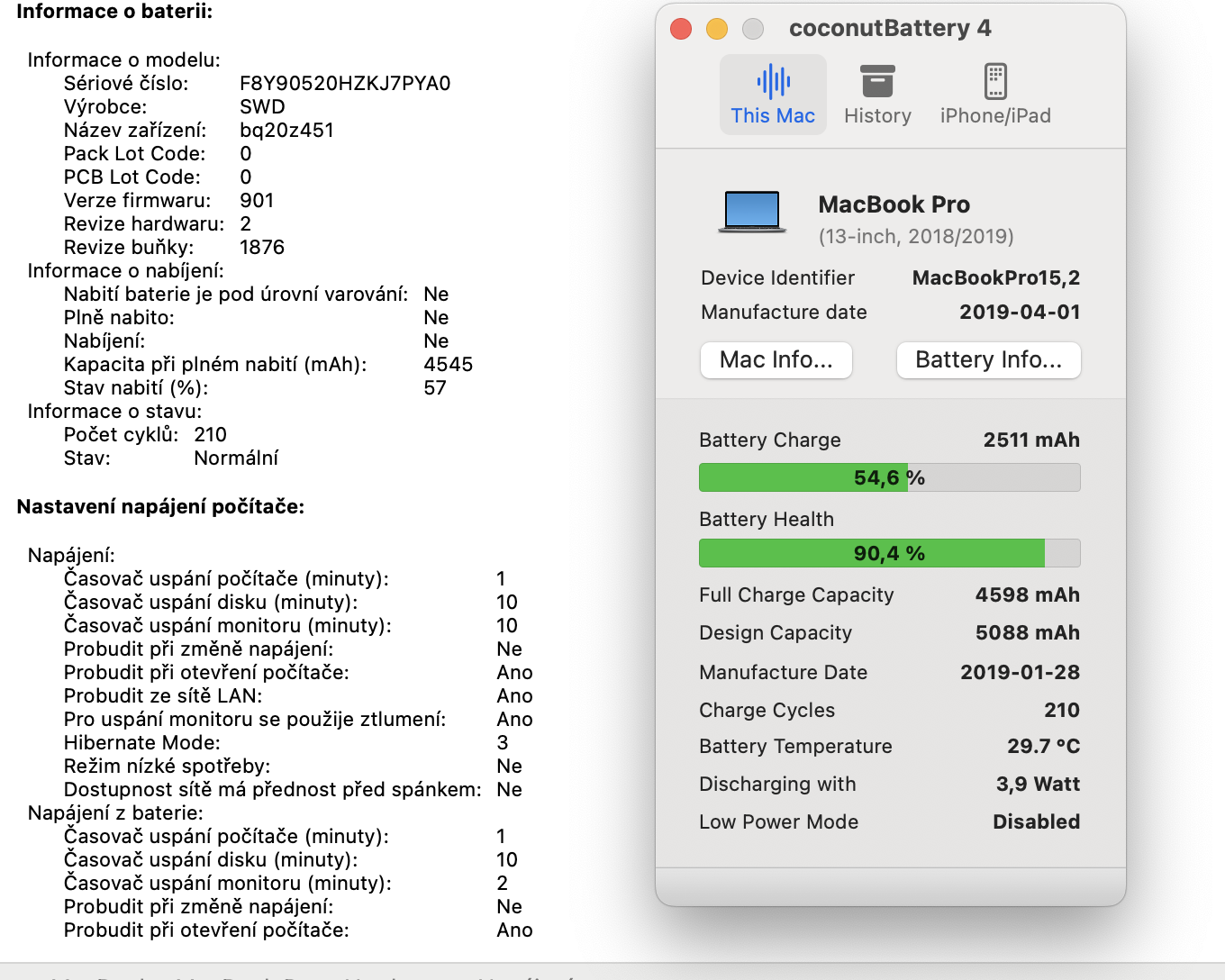The width and height of the screenshot is (1225, 980).
Task: Click the Informace o nabíjení label
Action: tap(126, 270)
